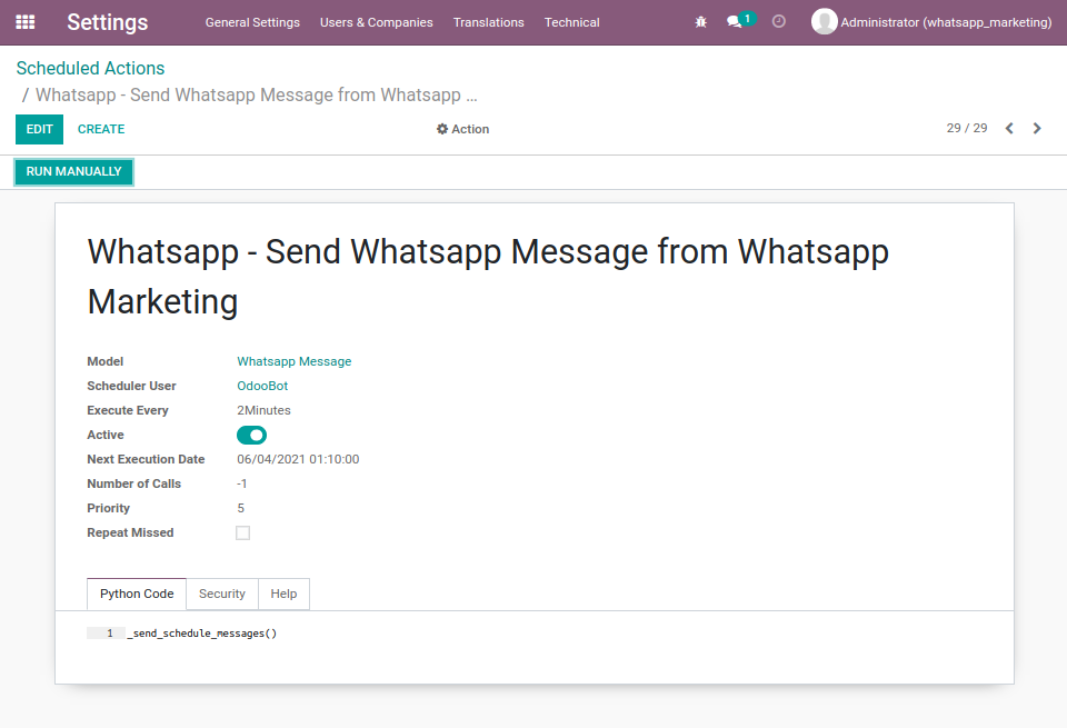Viewport: 1067px width, 728px height.
Task: Click the _send_schedule_messages() code line
Action: pyautogui.click(x=202, y=633)
